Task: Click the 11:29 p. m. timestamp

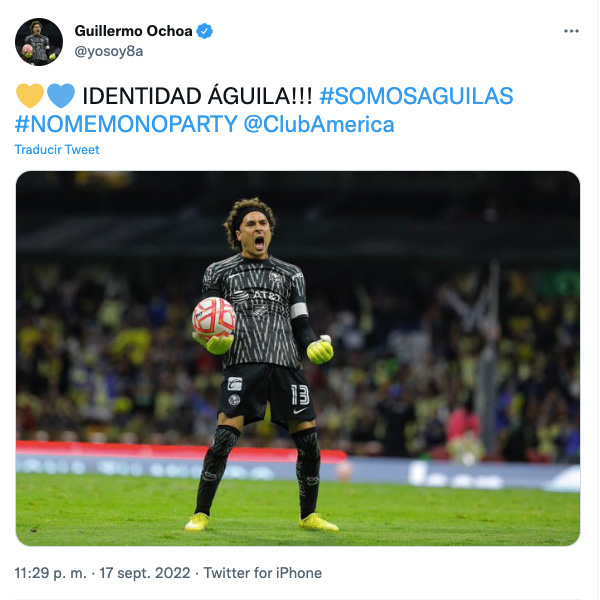Action: click(x=51, y=573)
